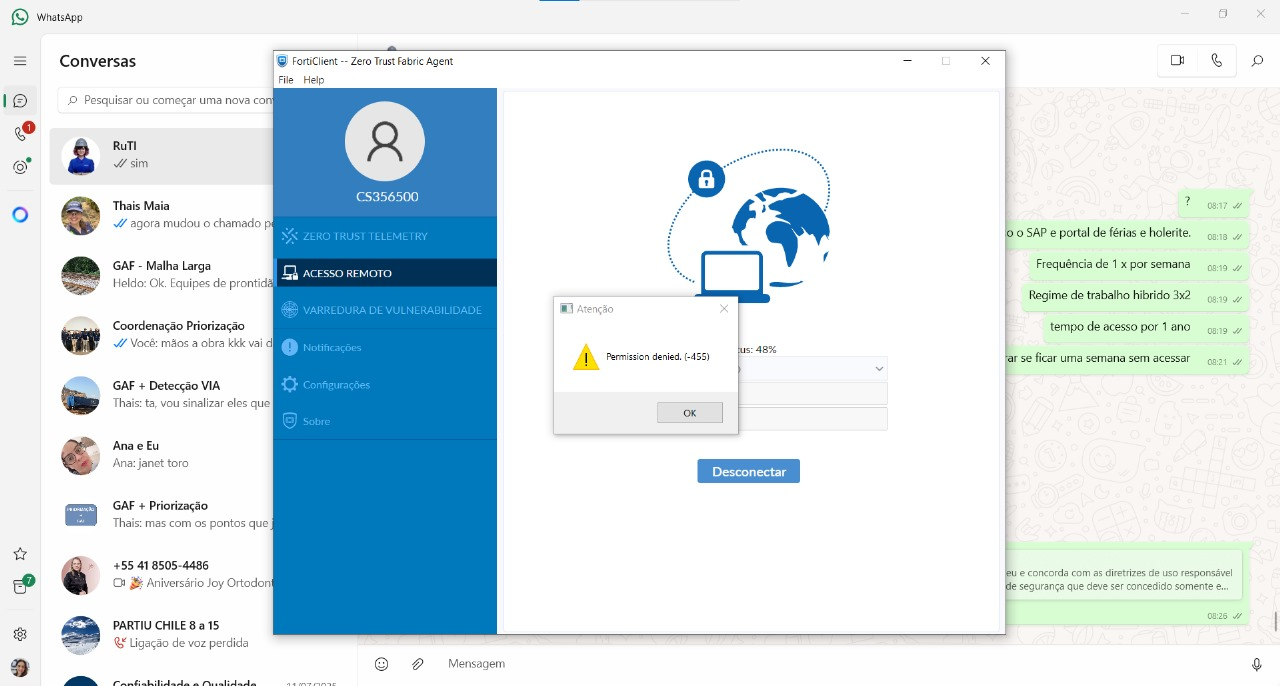Click OK in the Atenção dialog
Image resolution: width=1280 pixels, height=686 pixels.
click(x=690, y=413)
